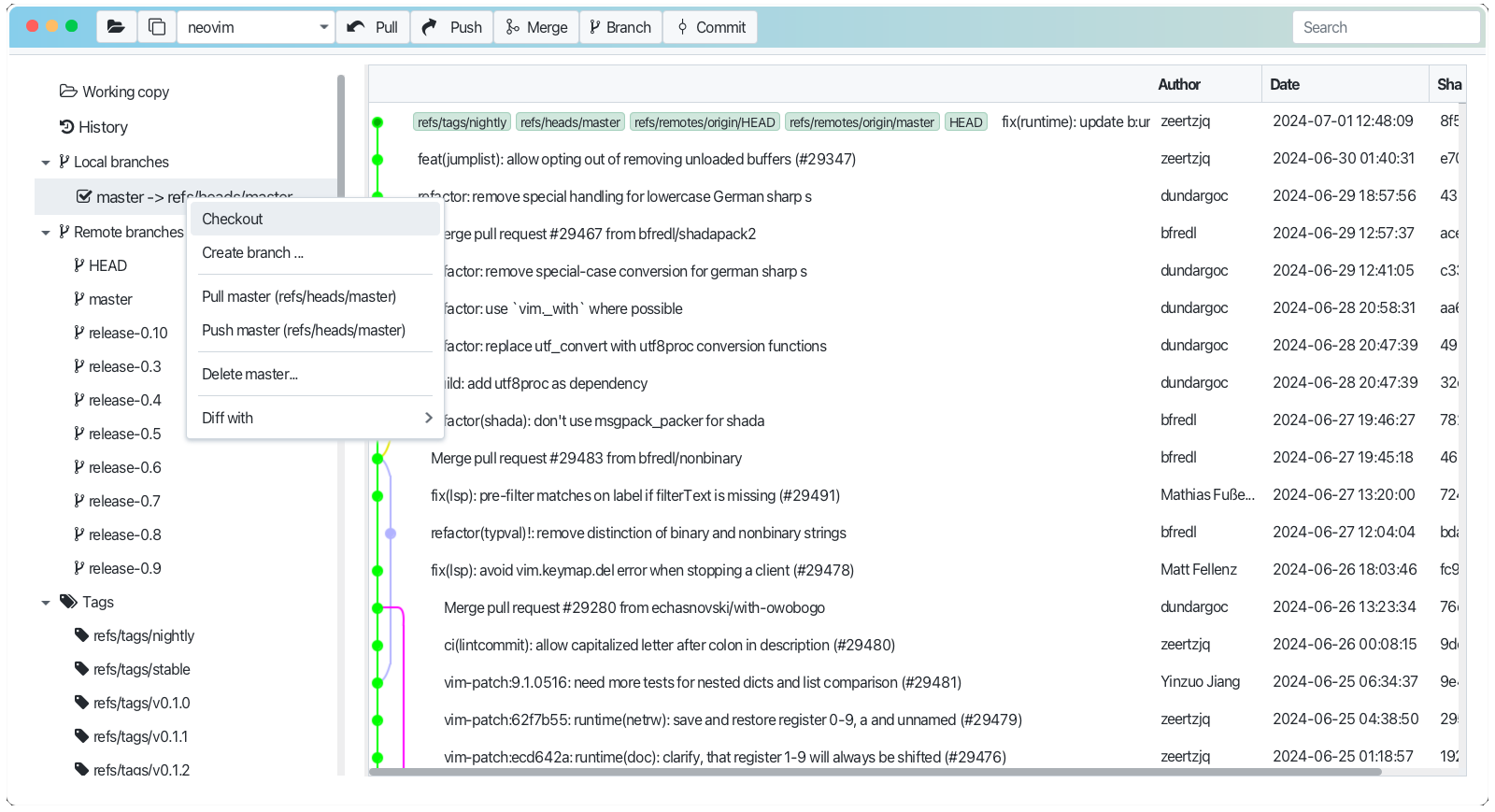Click the Sha column header

click(1449, 84)
